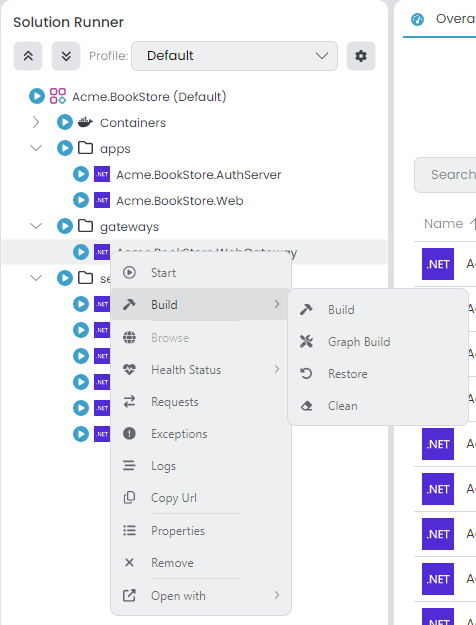Click play icon next to Containers
The image size is (476, 625).
pyautogui.click(x=65, y=122)
